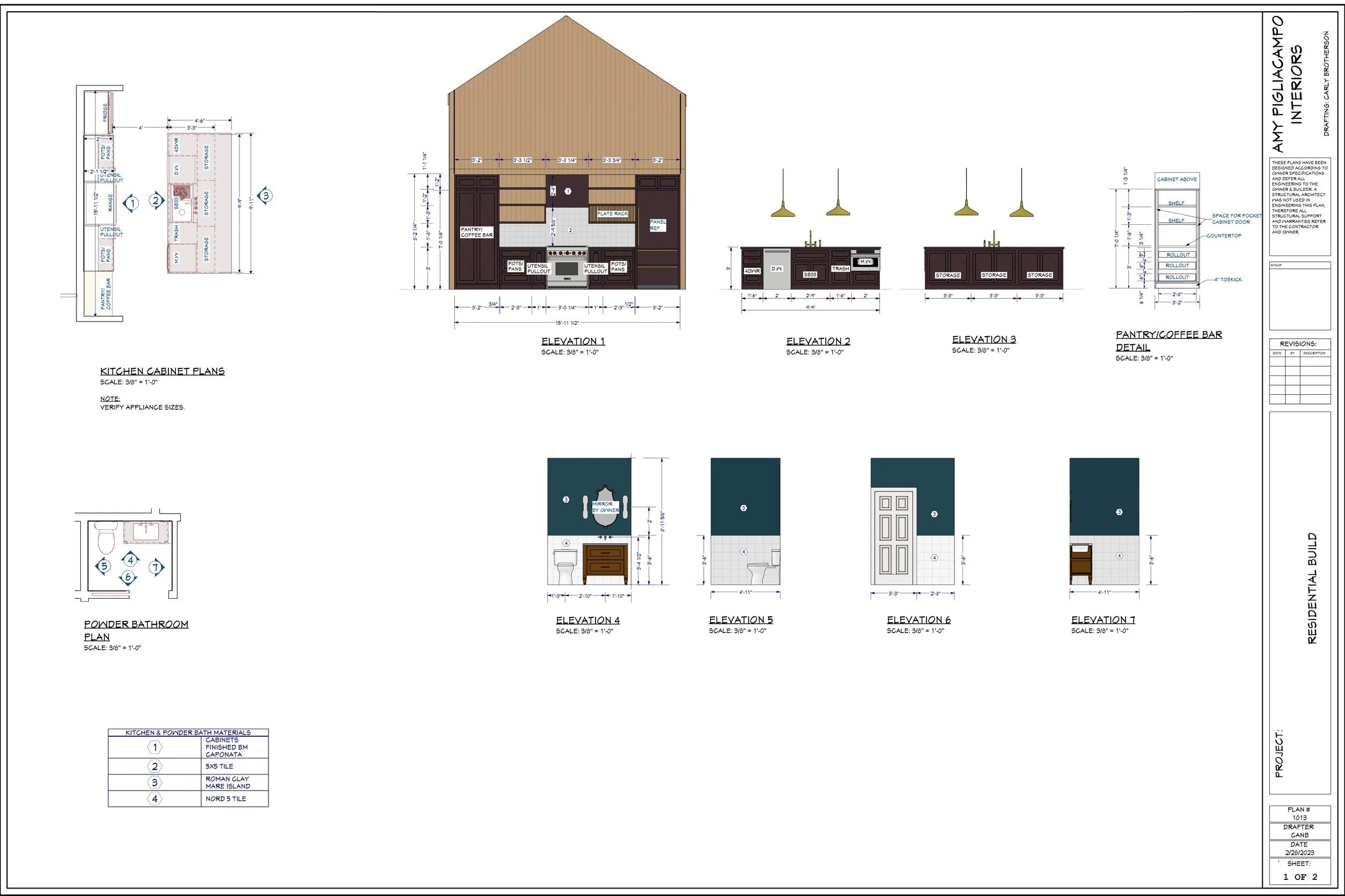
Task: Click the "REVISIONS:" title block header
Action: (1298, 344)
